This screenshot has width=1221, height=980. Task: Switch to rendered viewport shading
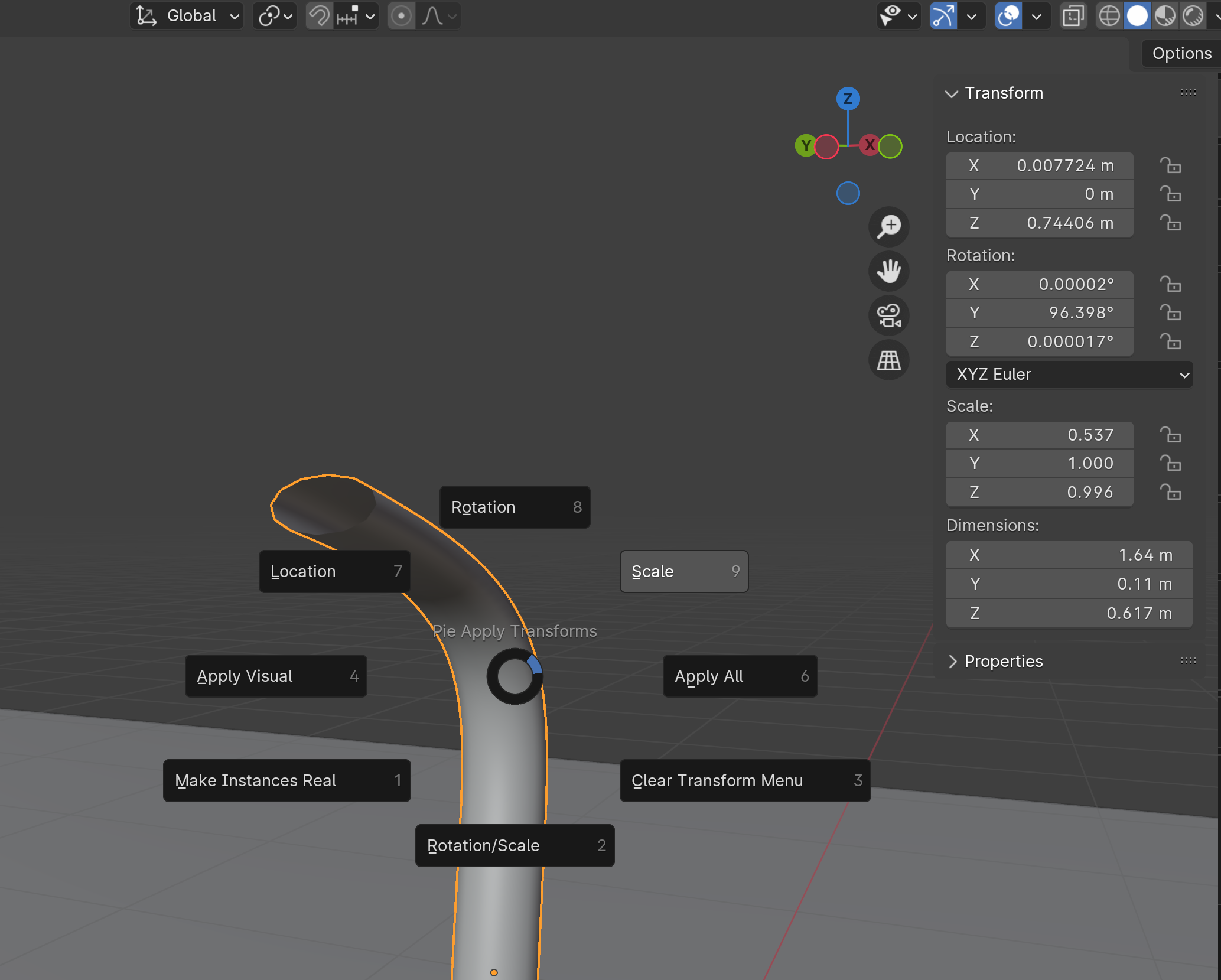pyautogui.click(x=1193, y=16)
